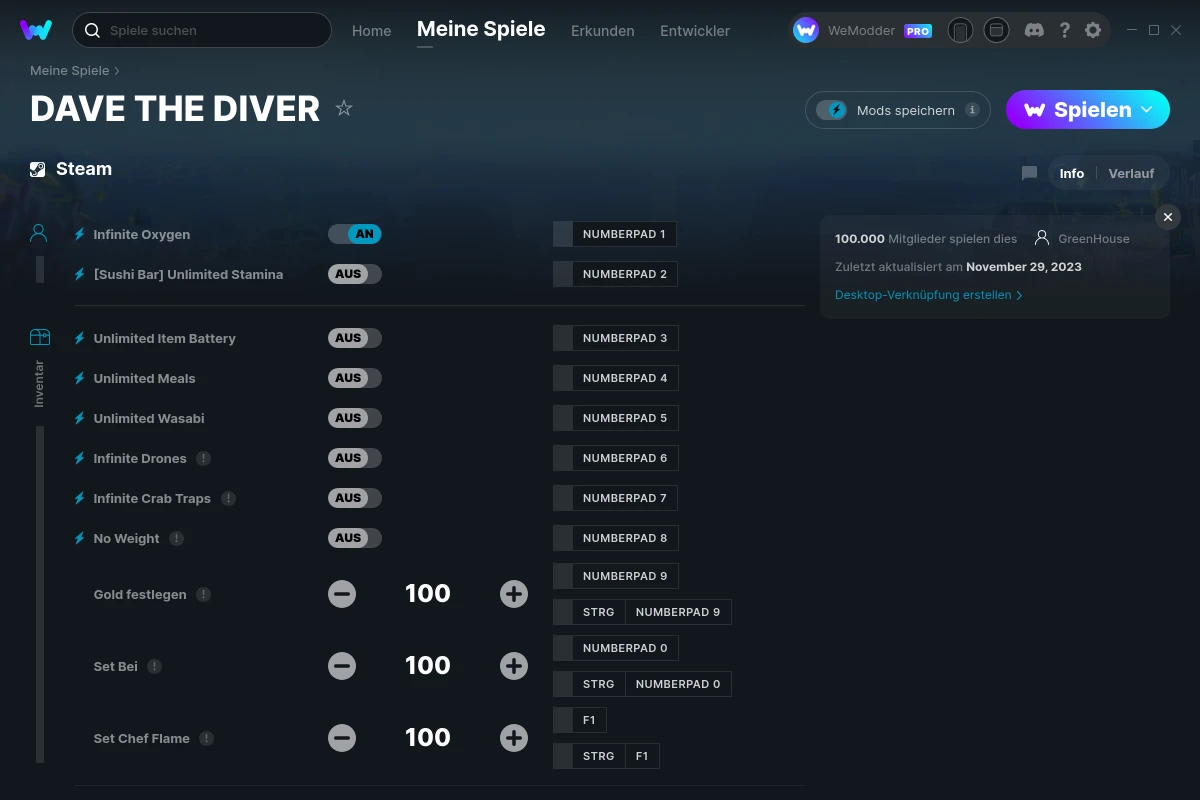Open the Entwickler tab
The width and height of the screenshot is (1200, 800).
point(695,31)
